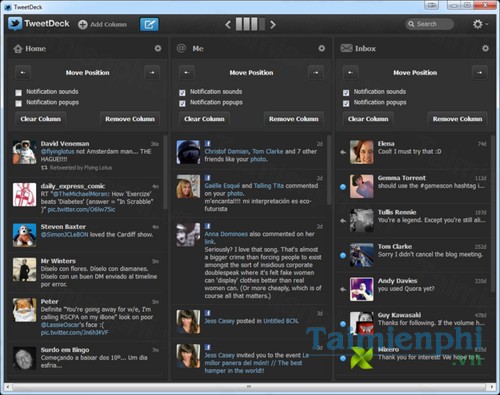Open the @LassieOscar mention link
500x395 pixels.
(x=60, y=325)
